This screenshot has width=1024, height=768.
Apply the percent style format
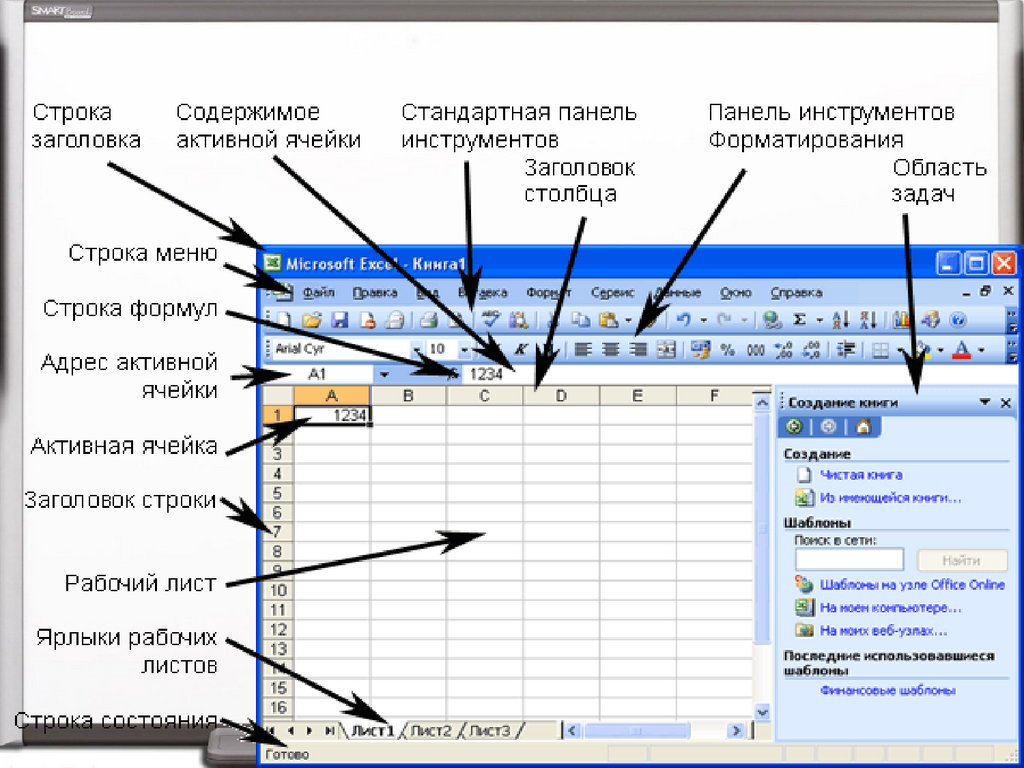[x=728, y=350]
